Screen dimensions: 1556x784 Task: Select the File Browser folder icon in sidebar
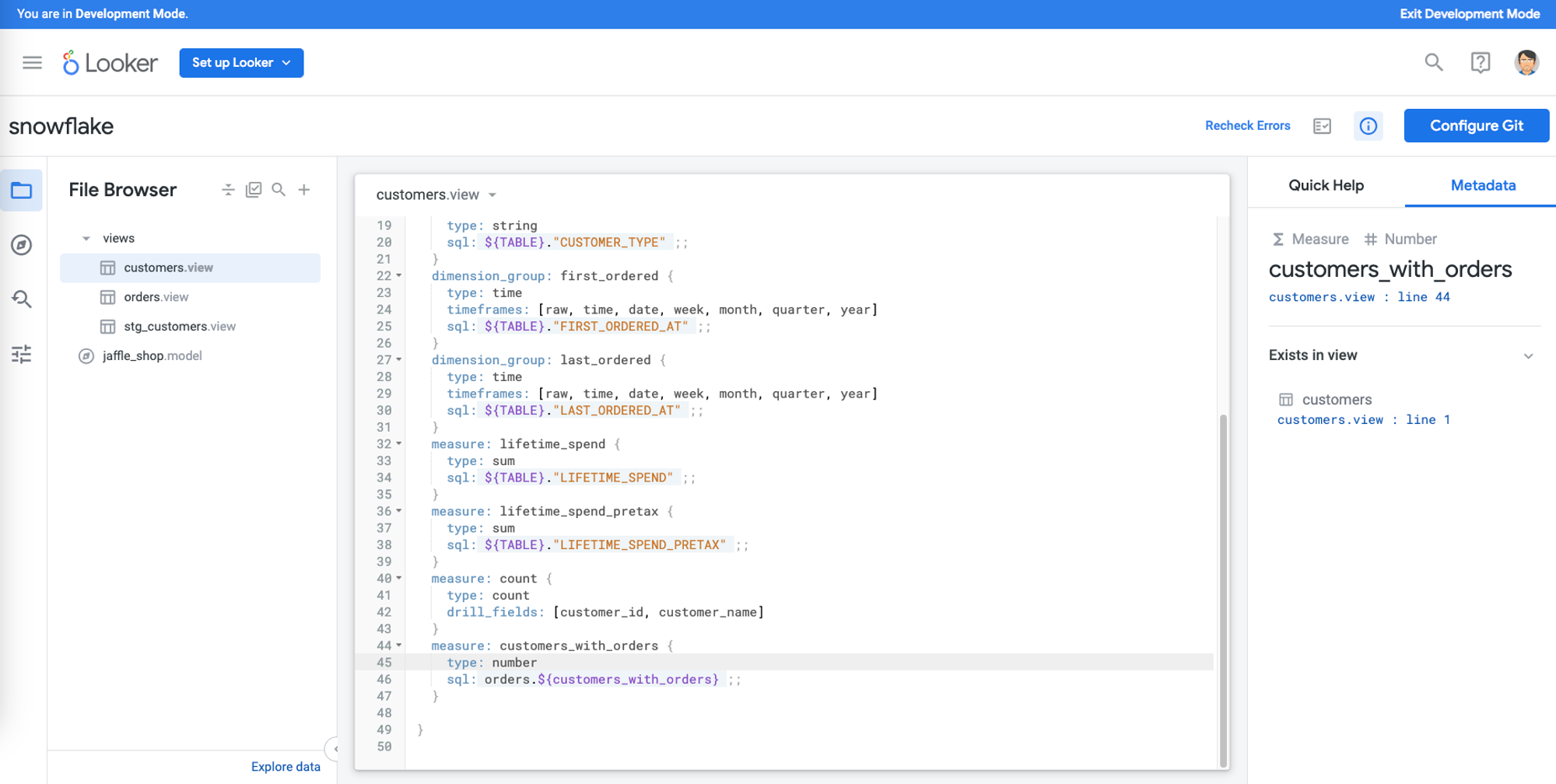click(x=22, y=191)
